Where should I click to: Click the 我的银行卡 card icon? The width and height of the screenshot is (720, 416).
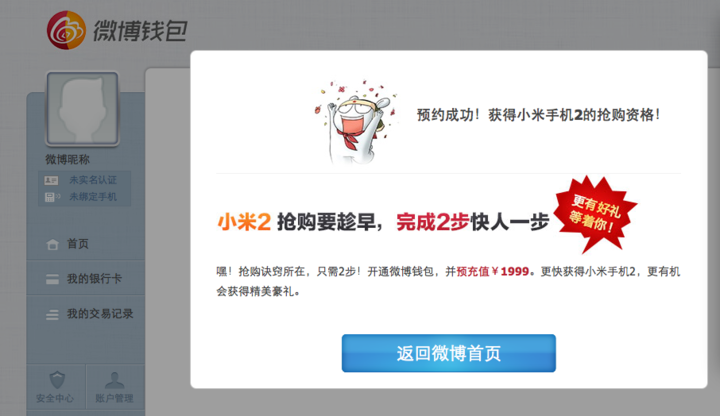coord(52,279)
